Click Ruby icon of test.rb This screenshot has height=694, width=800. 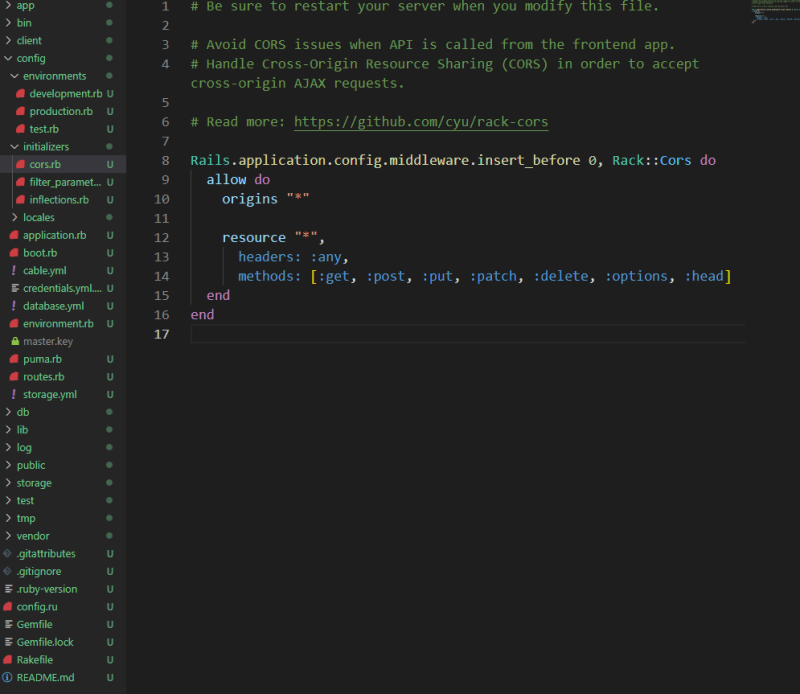(21, 129)
